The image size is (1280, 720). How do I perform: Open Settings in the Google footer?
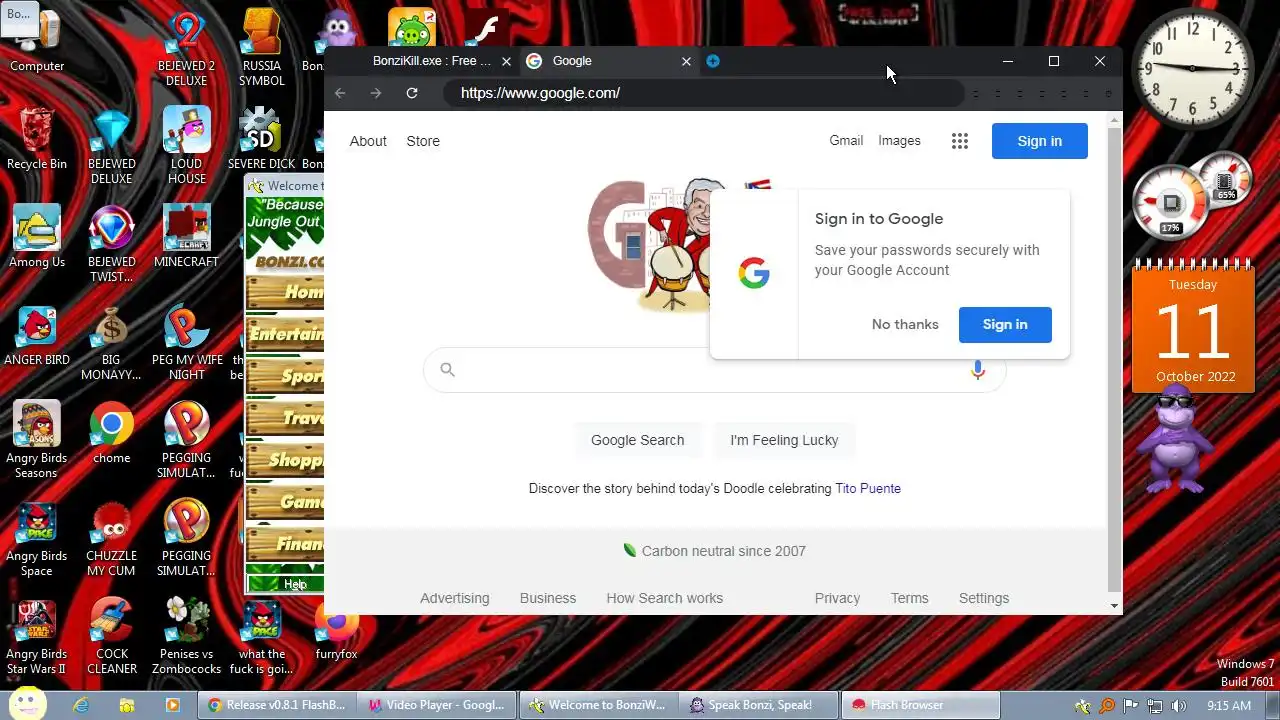(x=984, y=598)
